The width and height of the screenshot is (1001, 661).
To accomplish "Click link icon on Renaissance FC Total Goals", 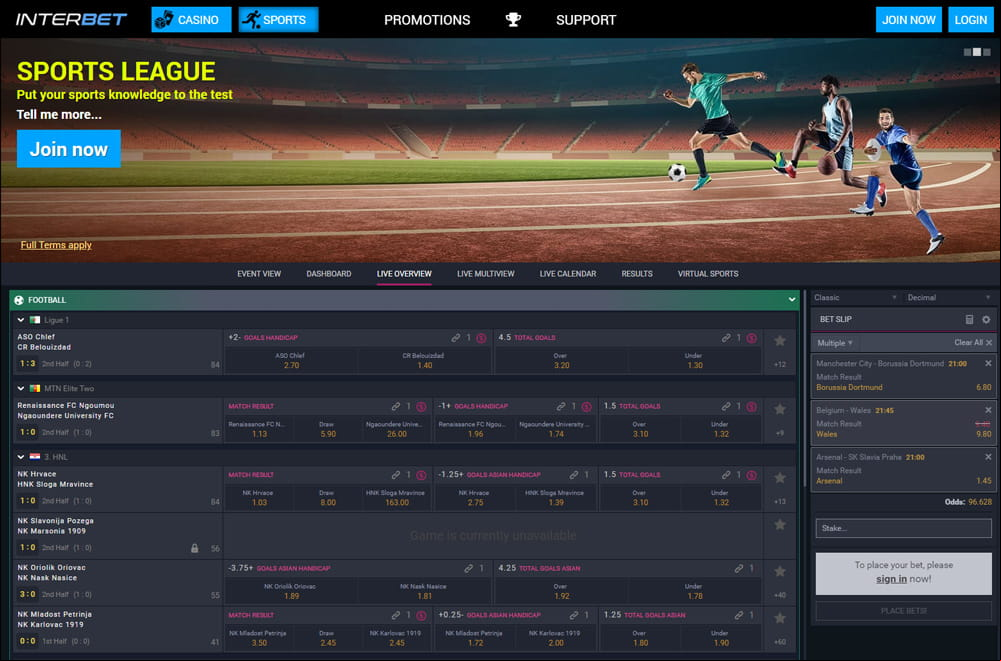I will tap(726, 406).
